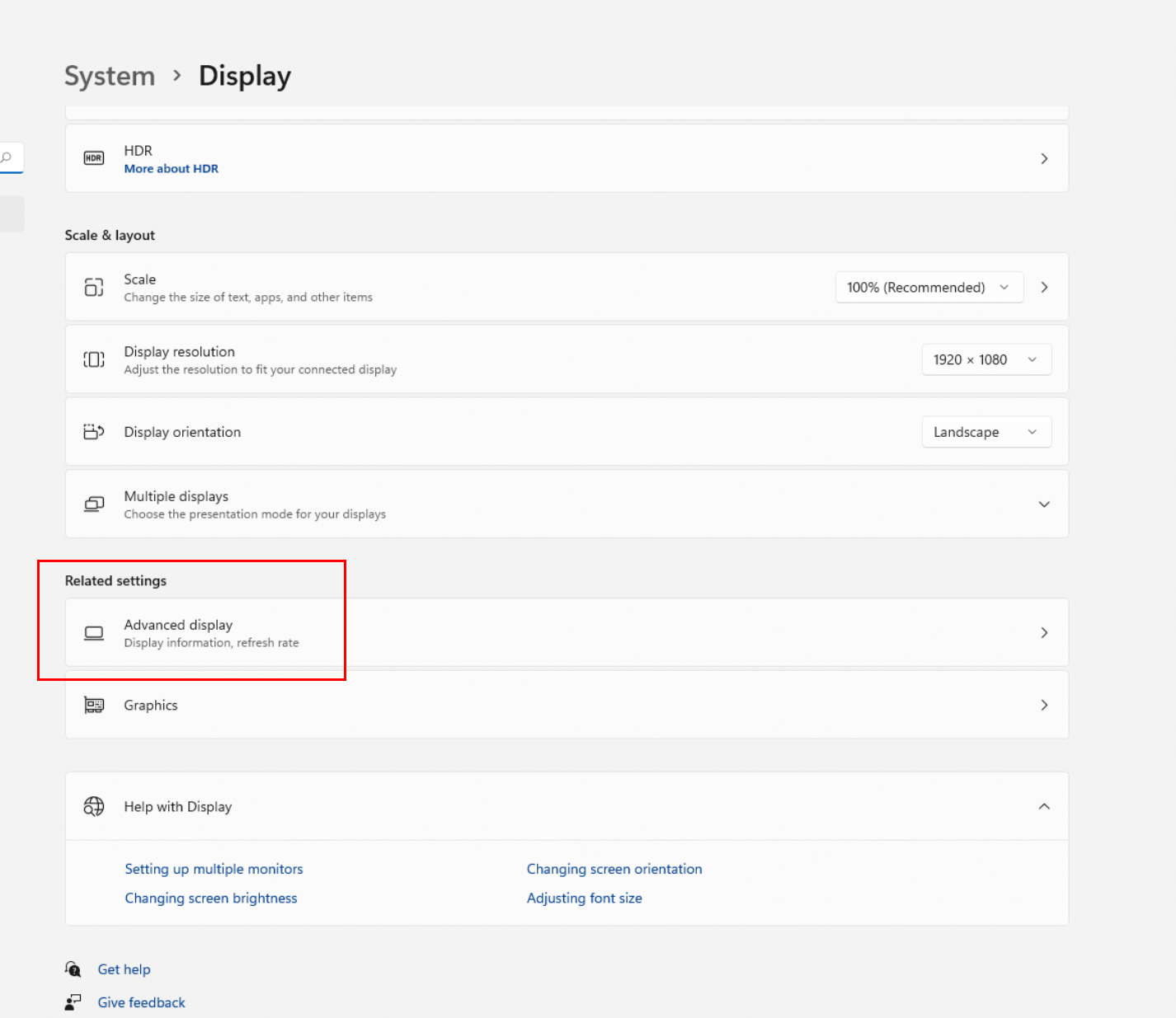Click the Help with Display globe icon
The image size is (1176, 1018).
[x=94, y=806]
